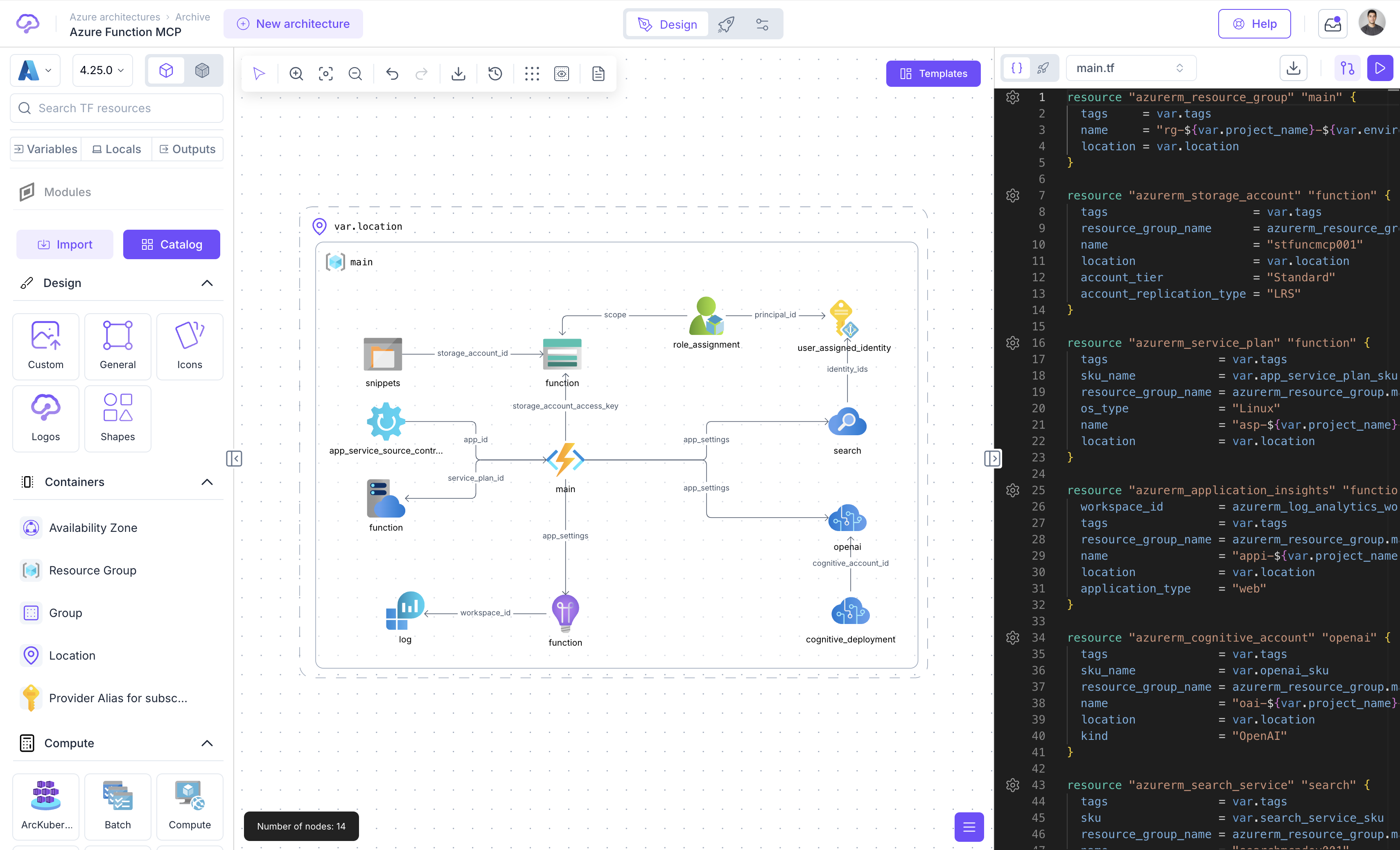Zoom in on the canvas
This screenshot has height=850, width=1400.
pos(296,73)
